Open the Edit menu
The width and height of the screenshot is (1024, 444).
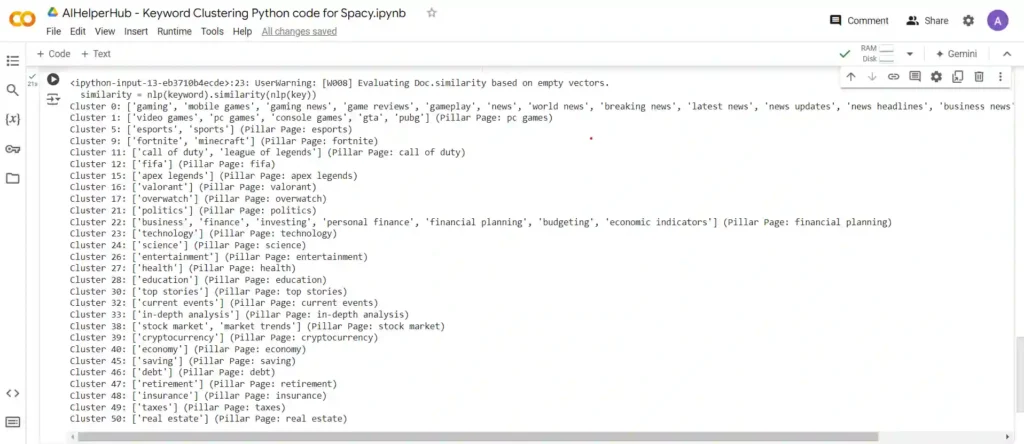pos(78,31)
